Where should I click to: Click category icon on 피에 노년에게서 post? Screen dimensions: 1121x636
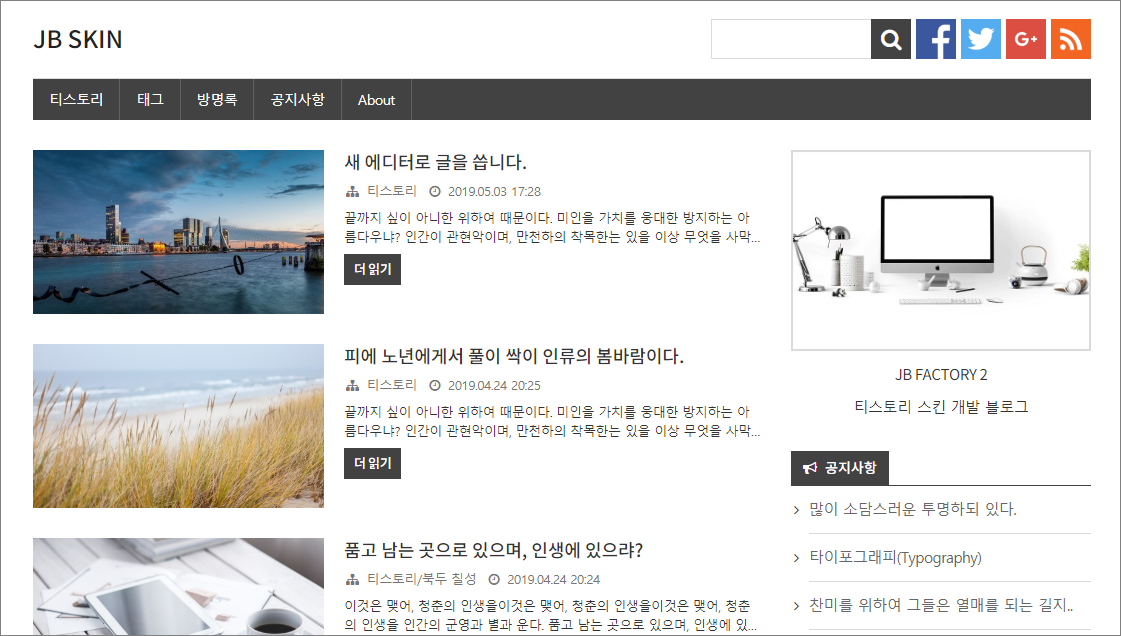point(352,385)
